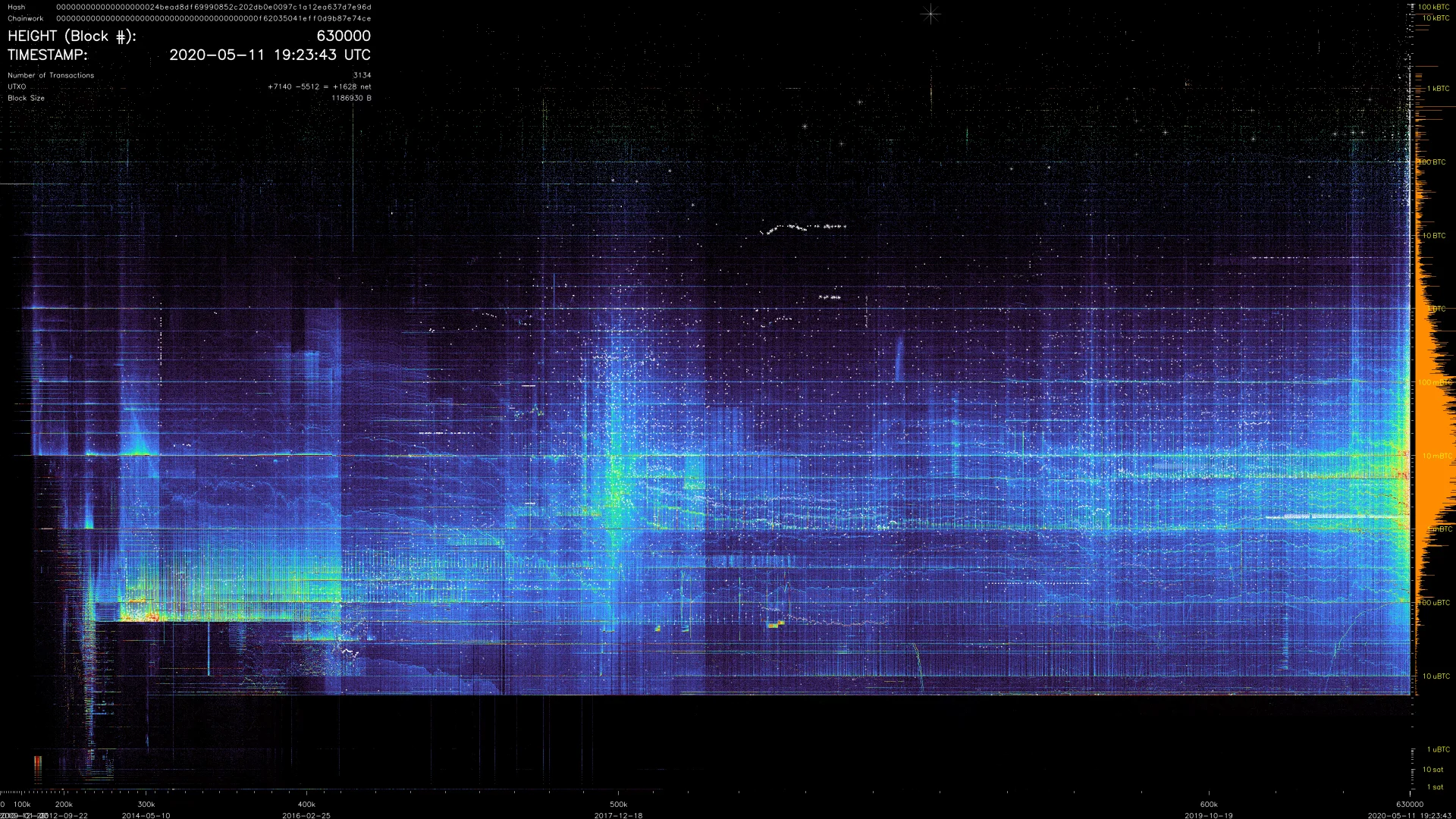Click the '10 mBTC' axis label
The height and width of the screenshot is (819, 1456).
coord(1437,456)
